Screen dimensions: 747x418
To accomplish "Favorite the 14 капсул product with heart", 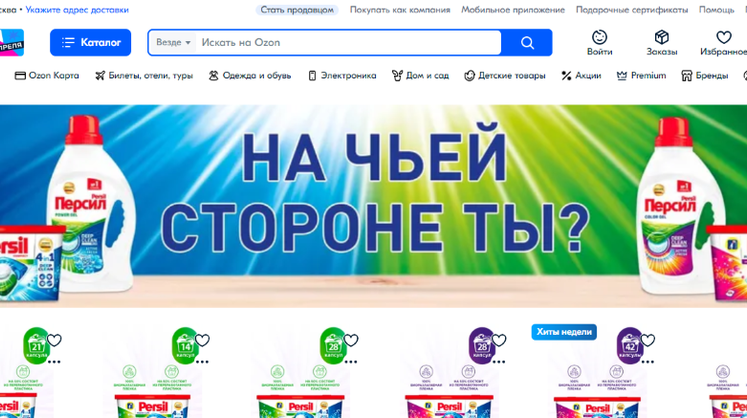I will 202,340.
